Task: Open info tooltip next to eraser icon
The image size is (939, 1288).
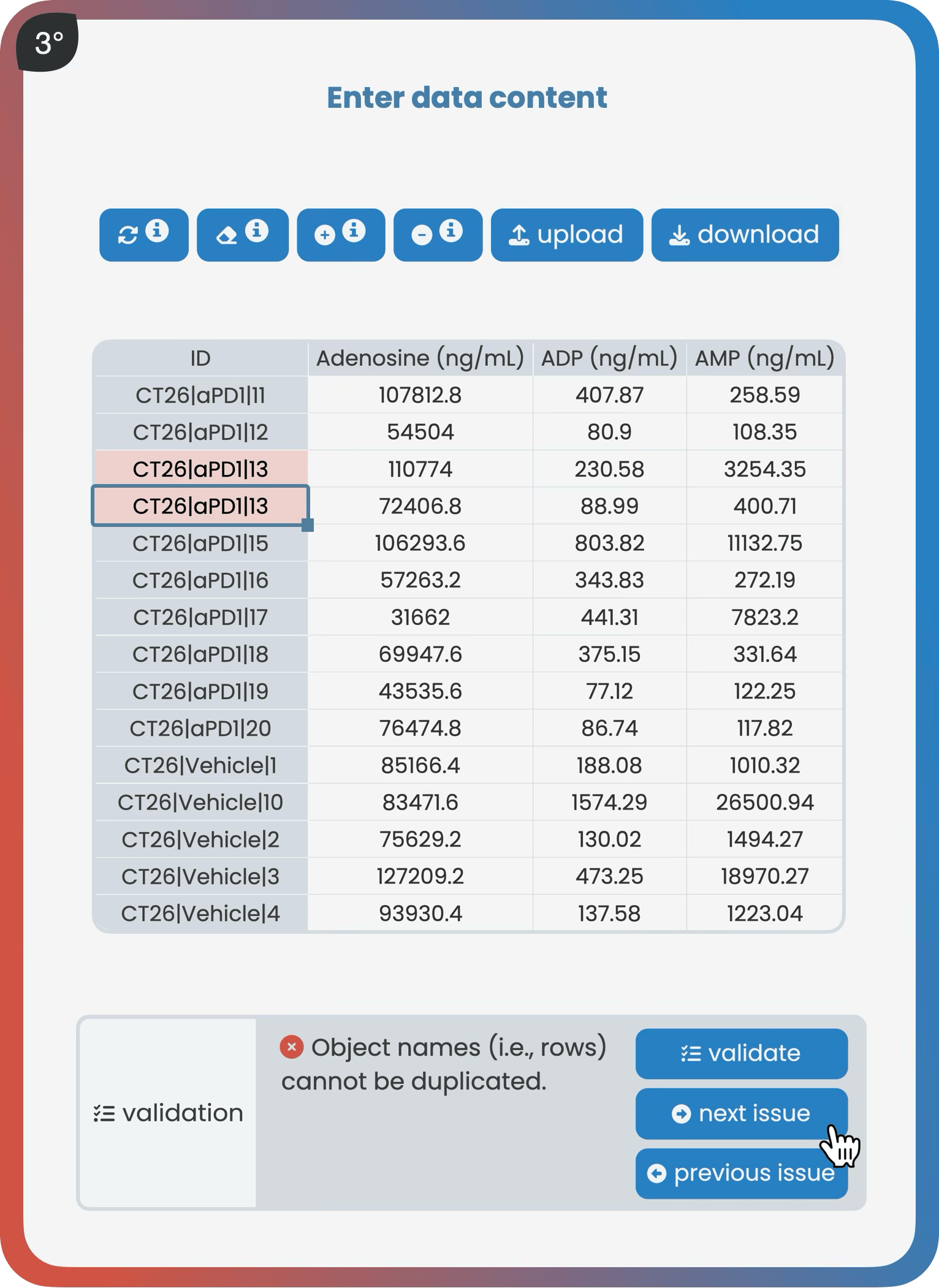Action: coord(257,230)
